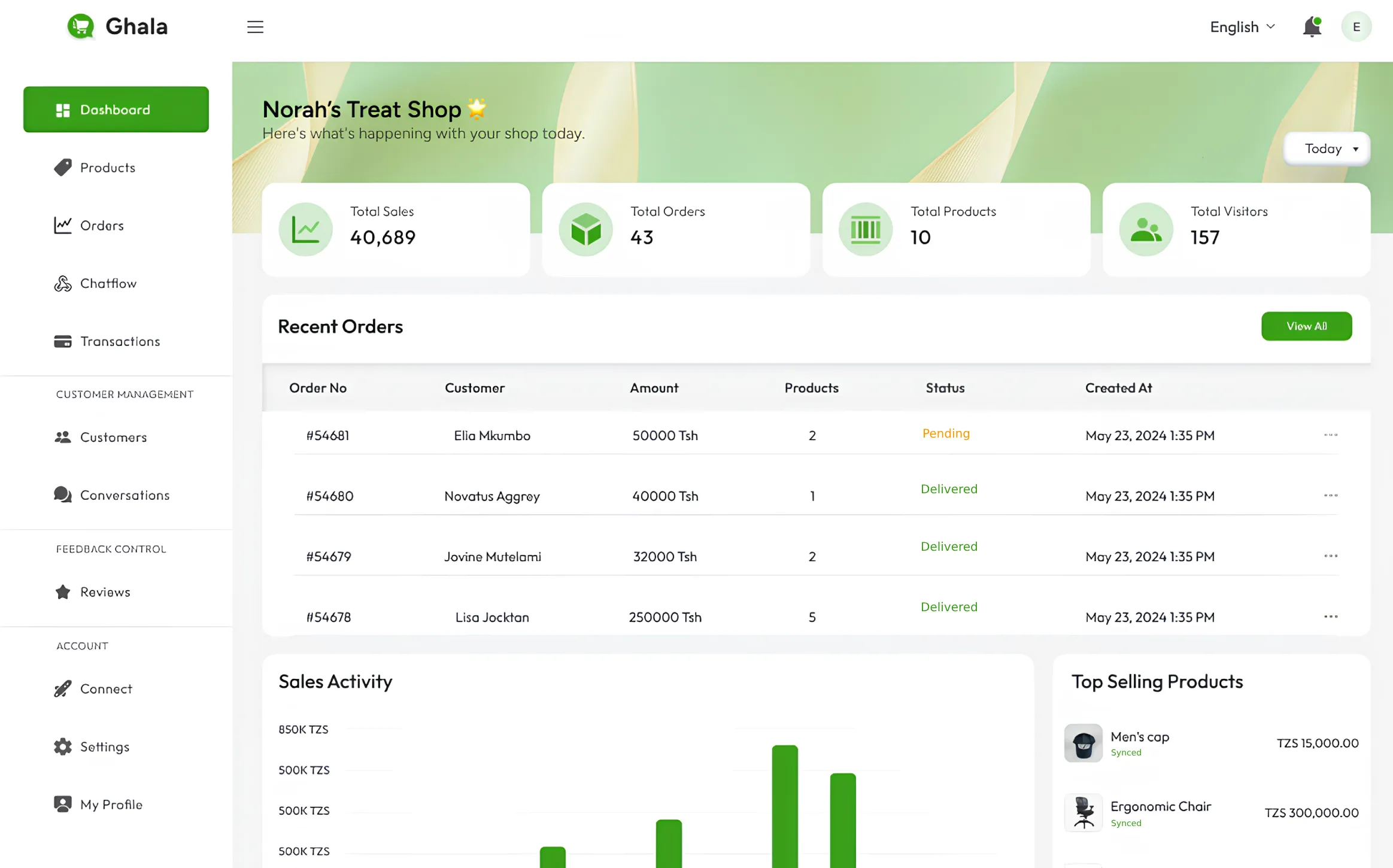Click the hamburger menu icon
The image size is (1393, 868).
(x=255, y=27)
